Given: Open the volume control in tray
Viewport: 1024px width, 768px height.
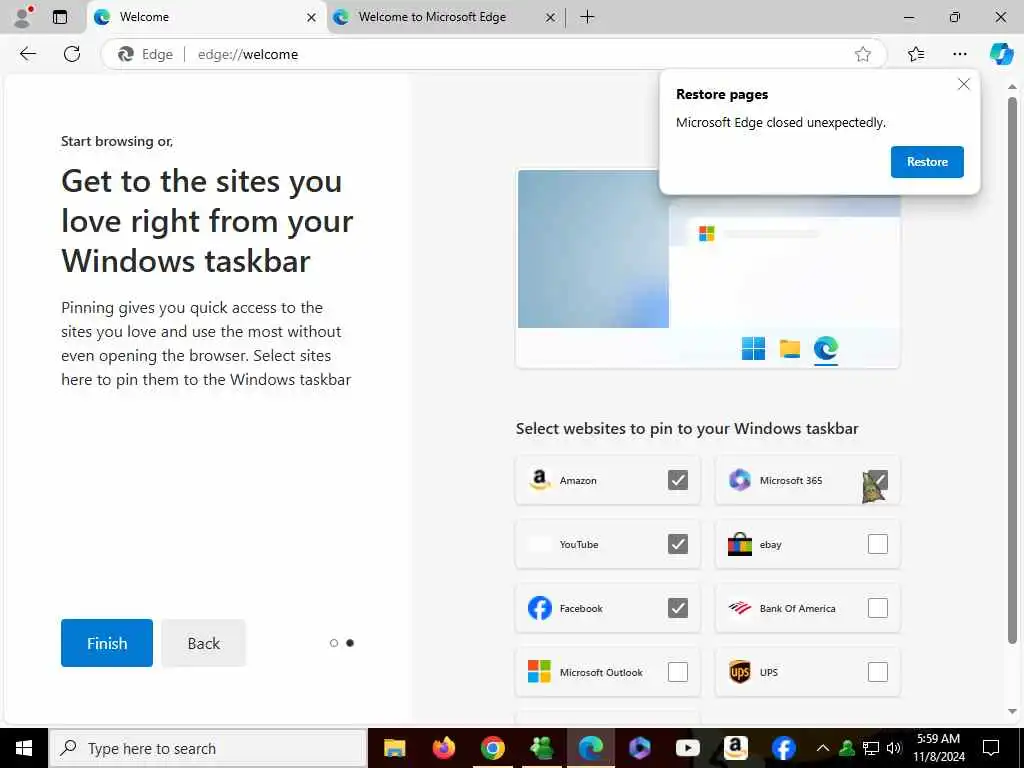Looking at the screenshot, I should tap(894, 748).
